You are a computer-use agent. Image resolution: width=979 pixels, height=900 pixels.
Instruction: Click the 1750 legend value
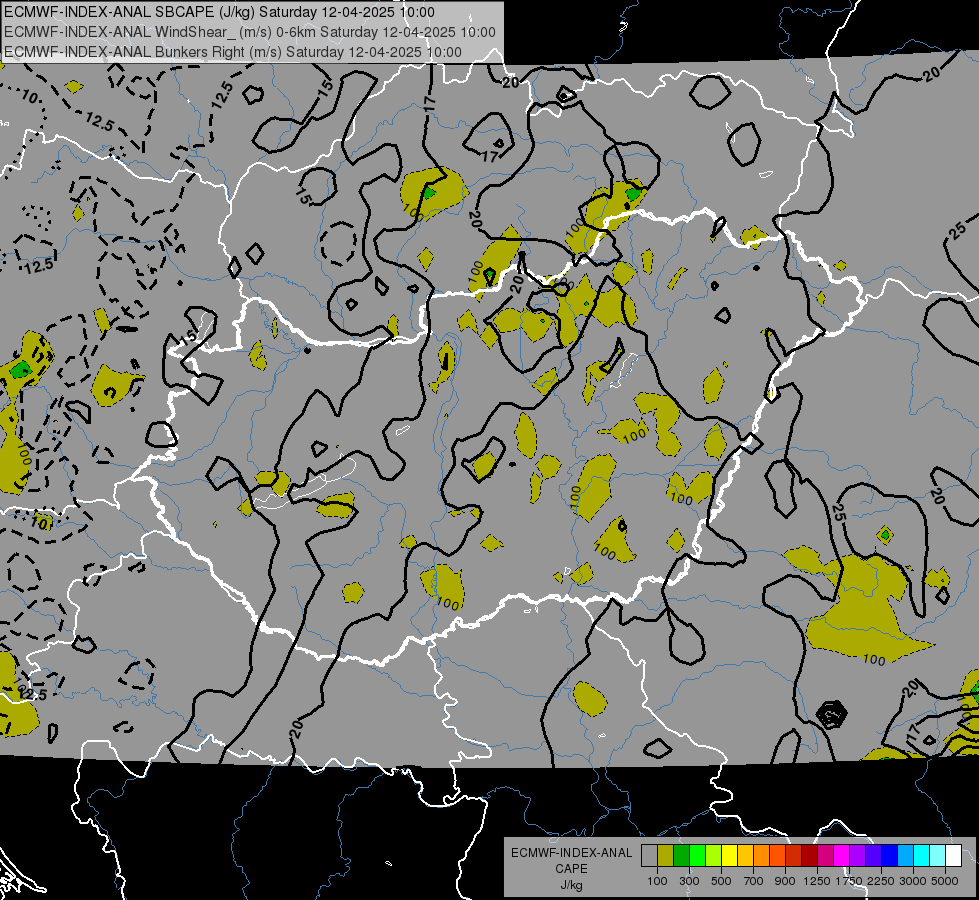click(x=849, y=881)
